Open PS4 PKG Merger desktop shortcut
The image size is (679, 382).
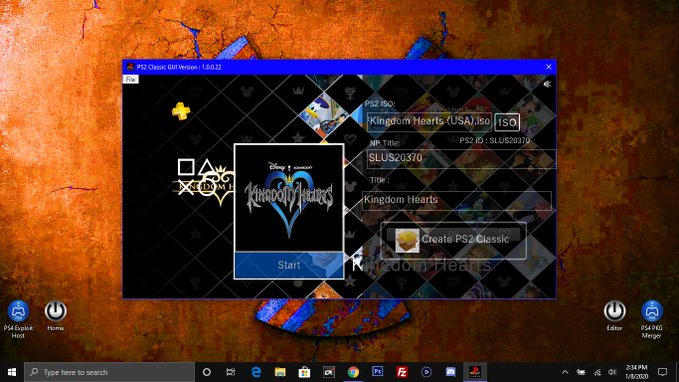tap(652, 319)
